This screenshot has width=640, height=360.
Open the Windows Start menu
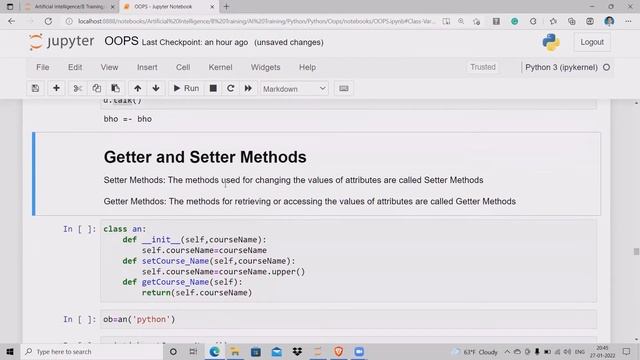point(10,351)
